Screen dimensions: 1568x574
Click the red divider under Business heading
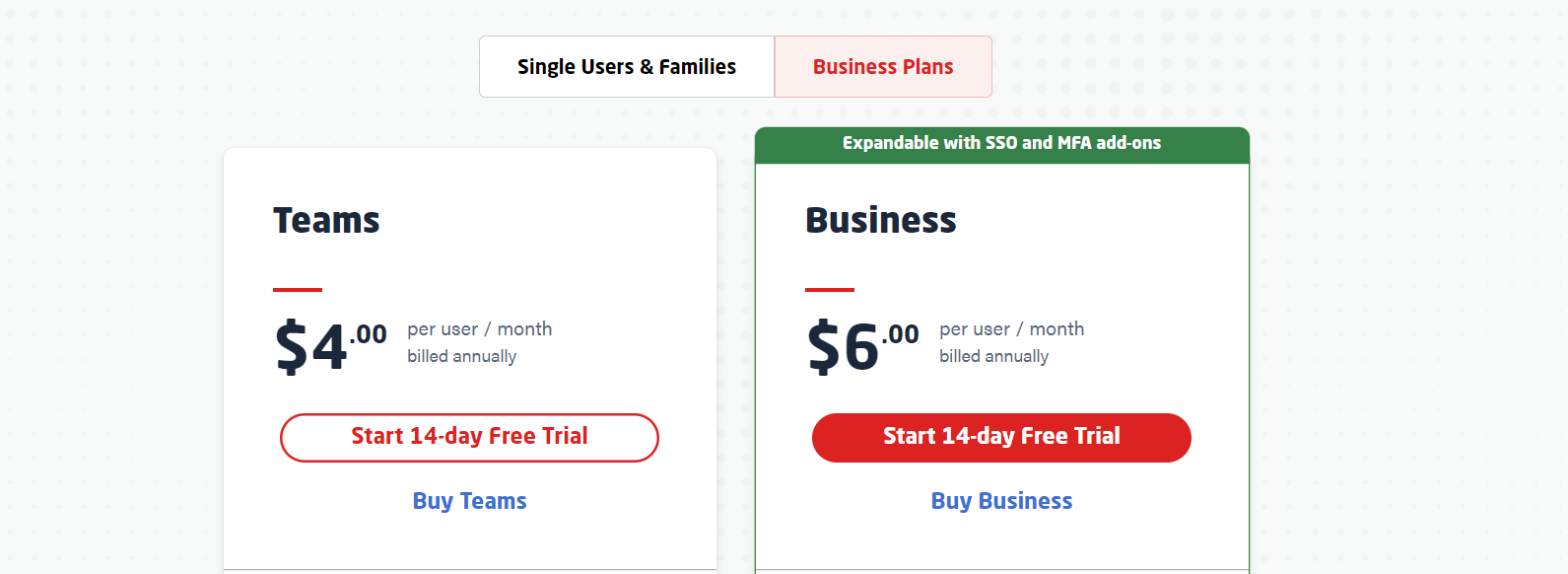pos(830,290)
